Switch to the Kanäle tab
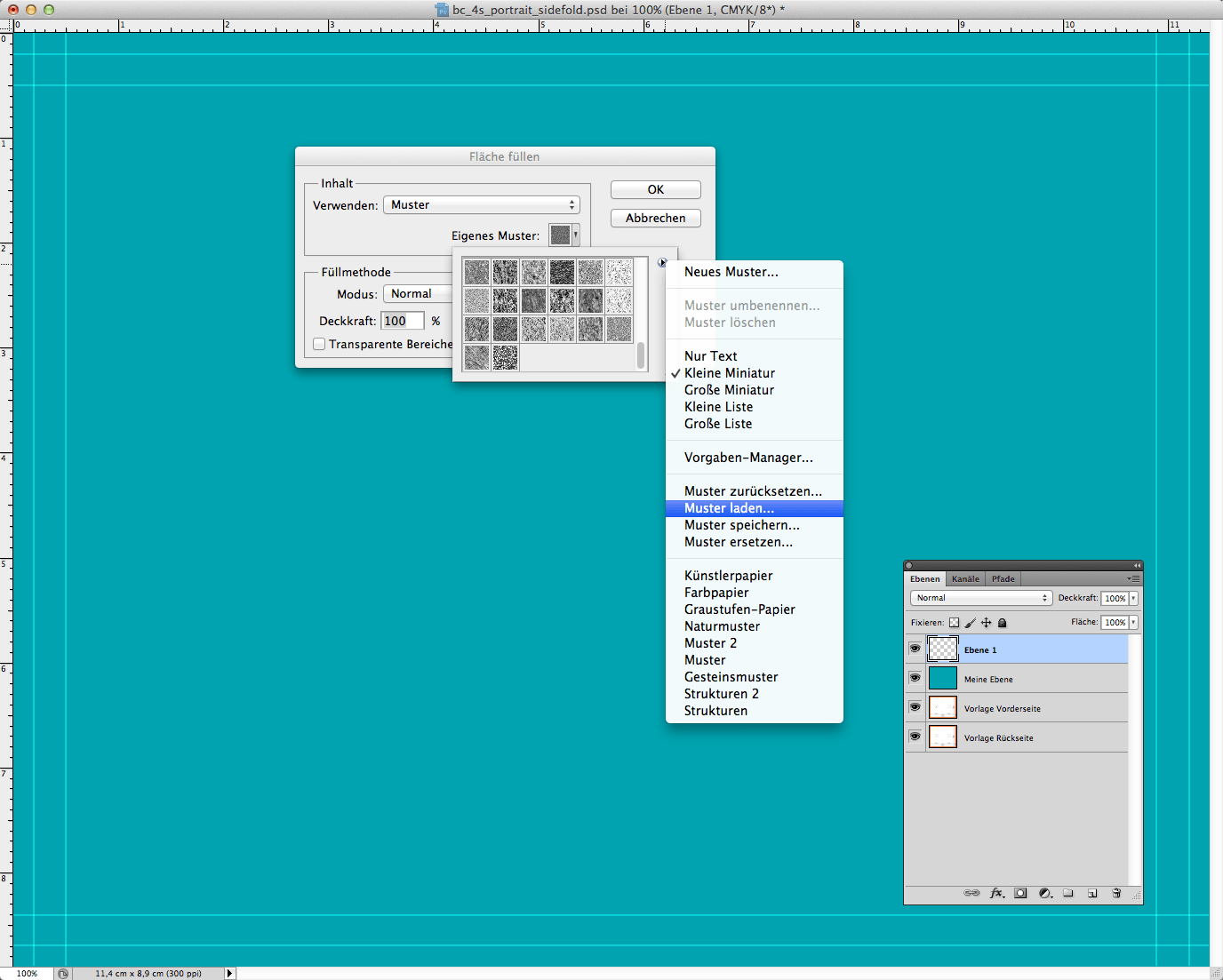1223x980 pixels. pos(965,578)
